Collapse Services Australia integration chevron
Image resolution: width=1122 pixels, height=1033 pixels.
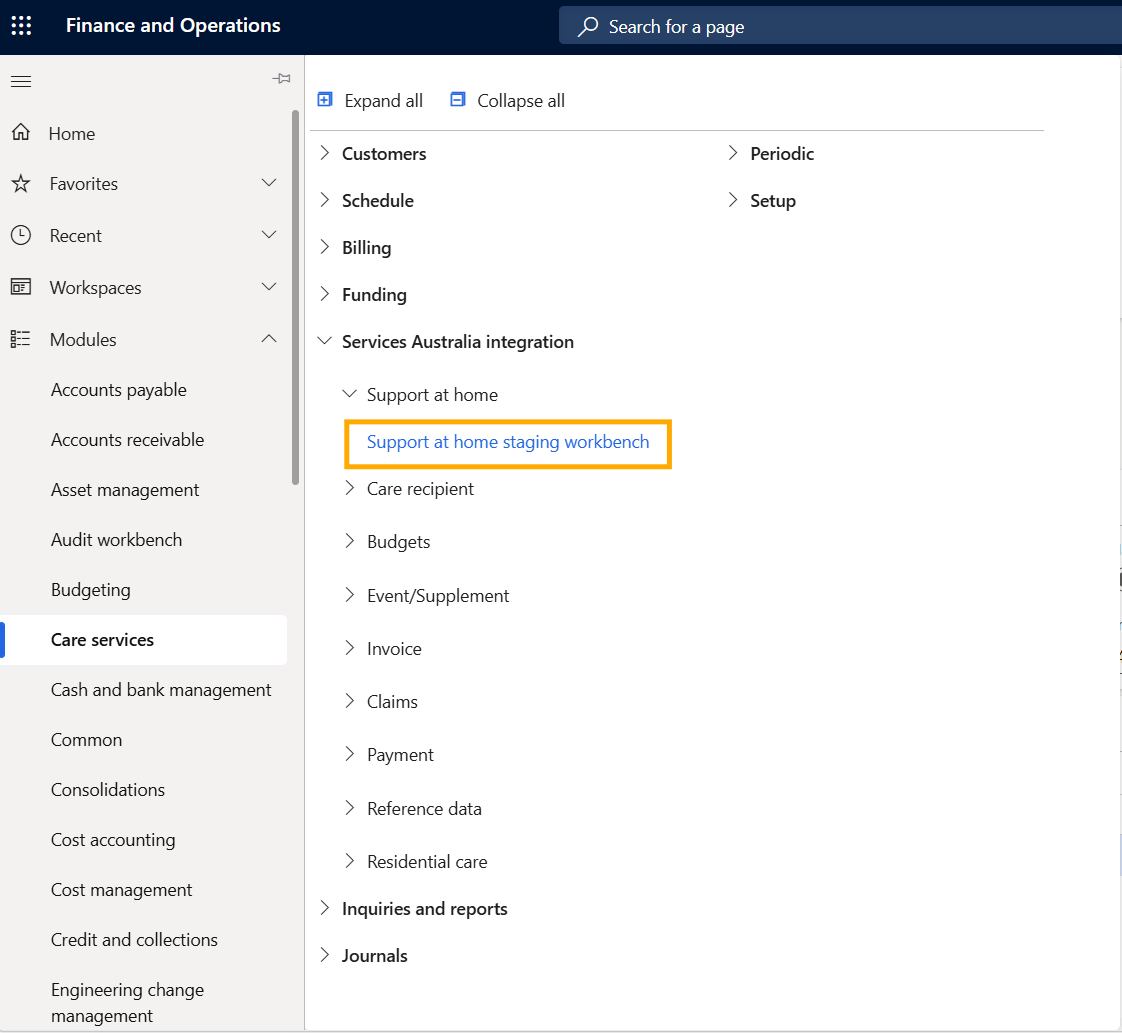click(325, 341)
